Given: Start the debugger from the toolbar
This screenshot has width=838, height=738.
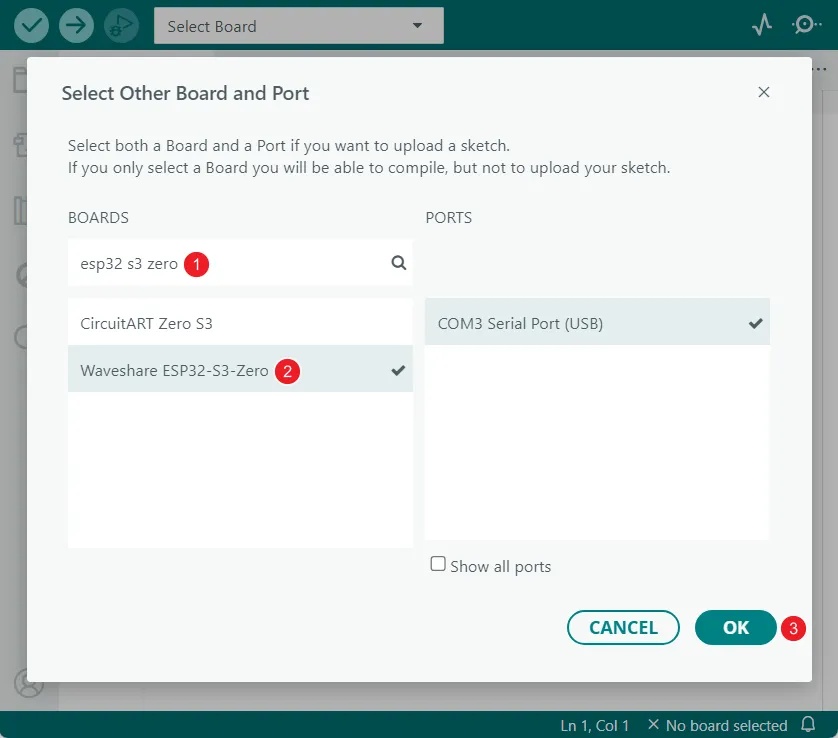Looking at the screenshot, I should pyautogui.click(x=121, y=26).
